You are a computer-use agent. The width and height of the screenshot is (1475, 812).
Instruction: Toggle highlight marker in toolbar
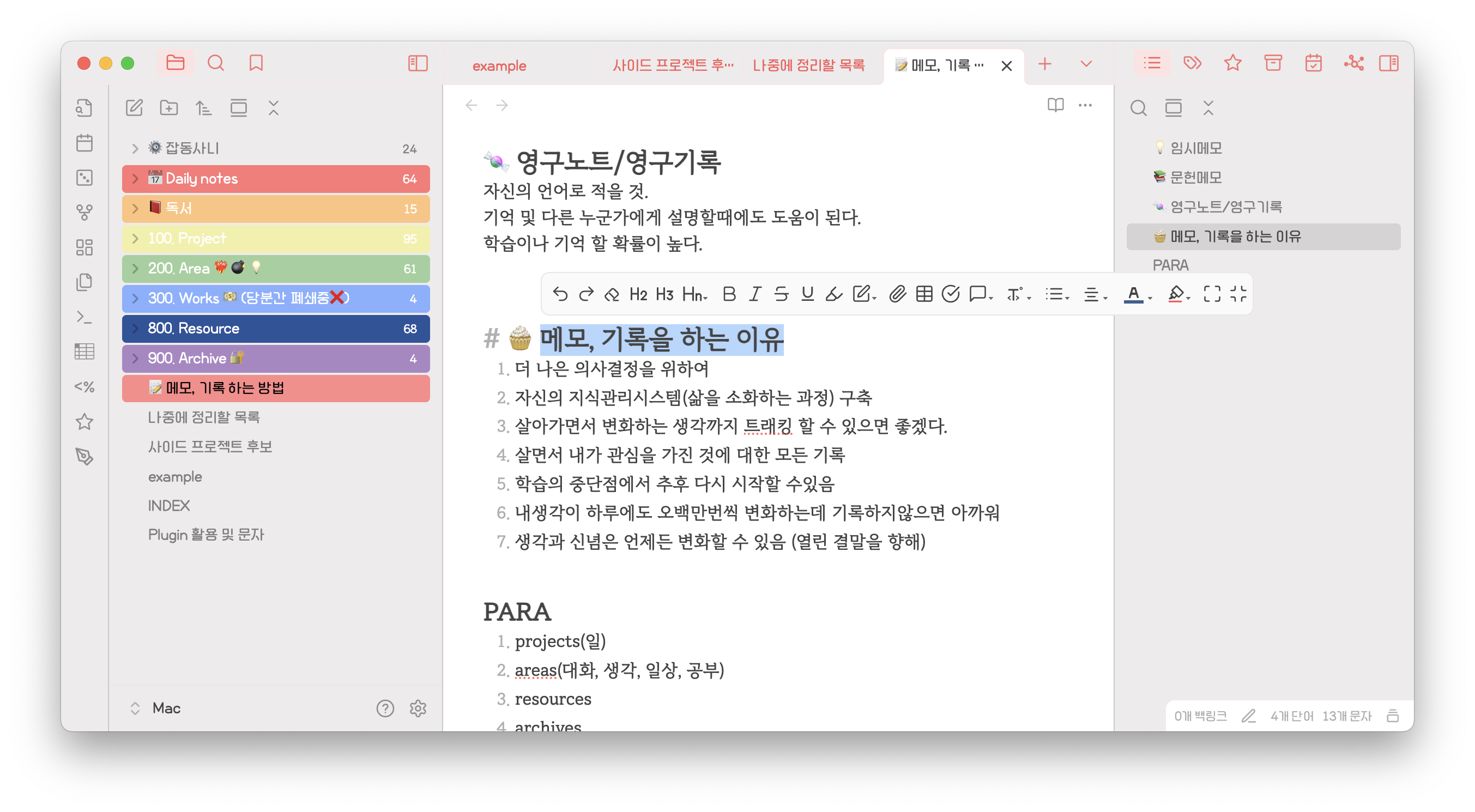(x=833, y=294)
